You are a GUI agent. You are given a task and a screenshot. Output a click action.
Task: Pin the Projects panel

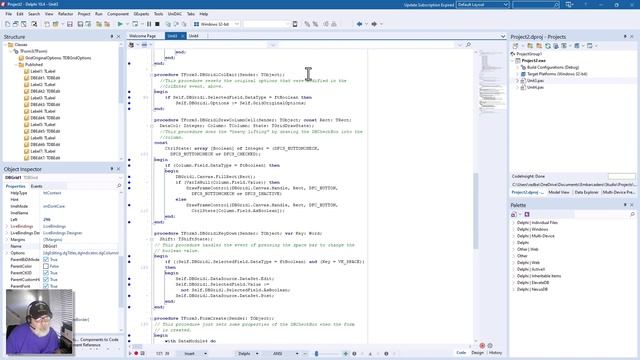[625, 37]
